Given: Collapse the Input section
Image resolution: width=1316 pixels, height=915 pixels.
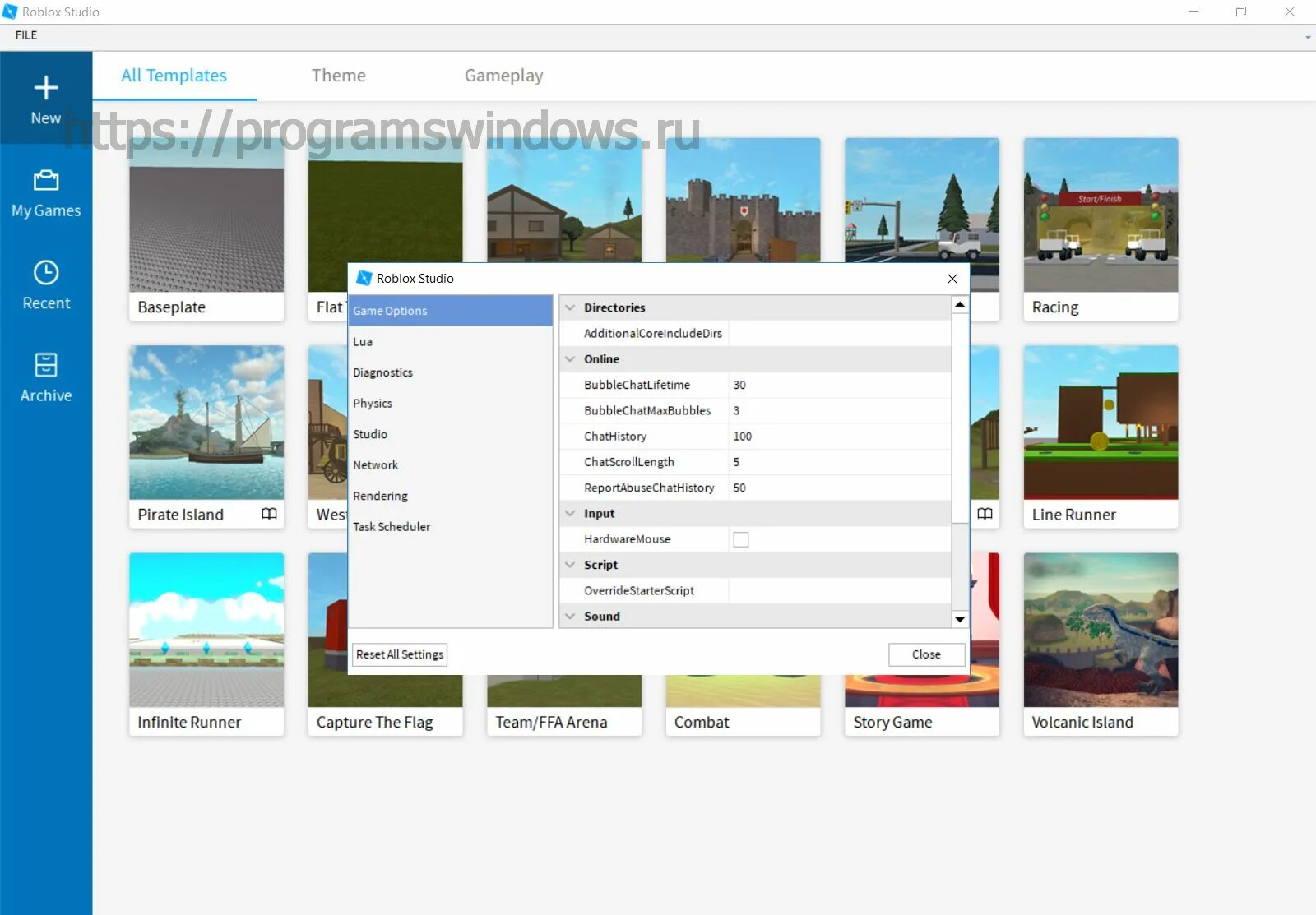Looking at the screenshot, I should pyautogui.click(x=570, y=514).
